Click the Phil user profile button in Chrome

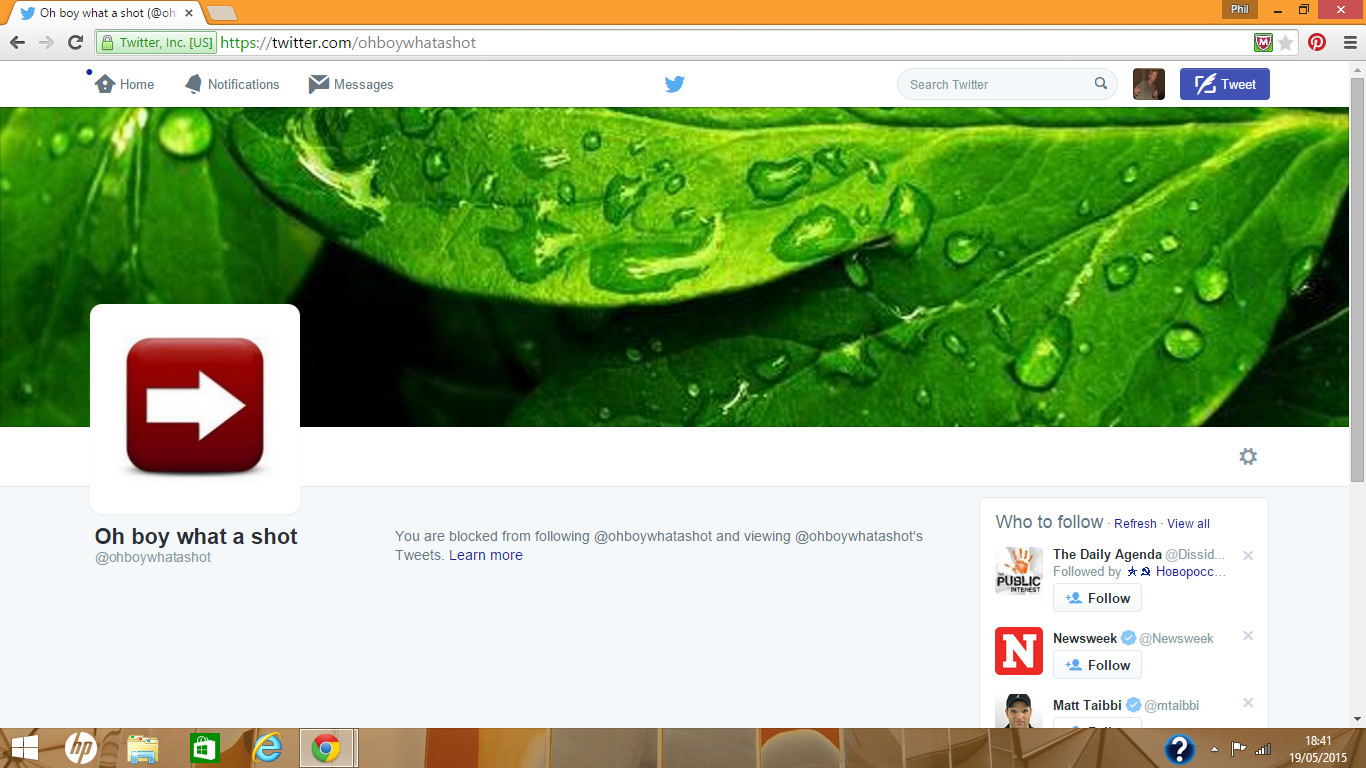[1240, 9]
